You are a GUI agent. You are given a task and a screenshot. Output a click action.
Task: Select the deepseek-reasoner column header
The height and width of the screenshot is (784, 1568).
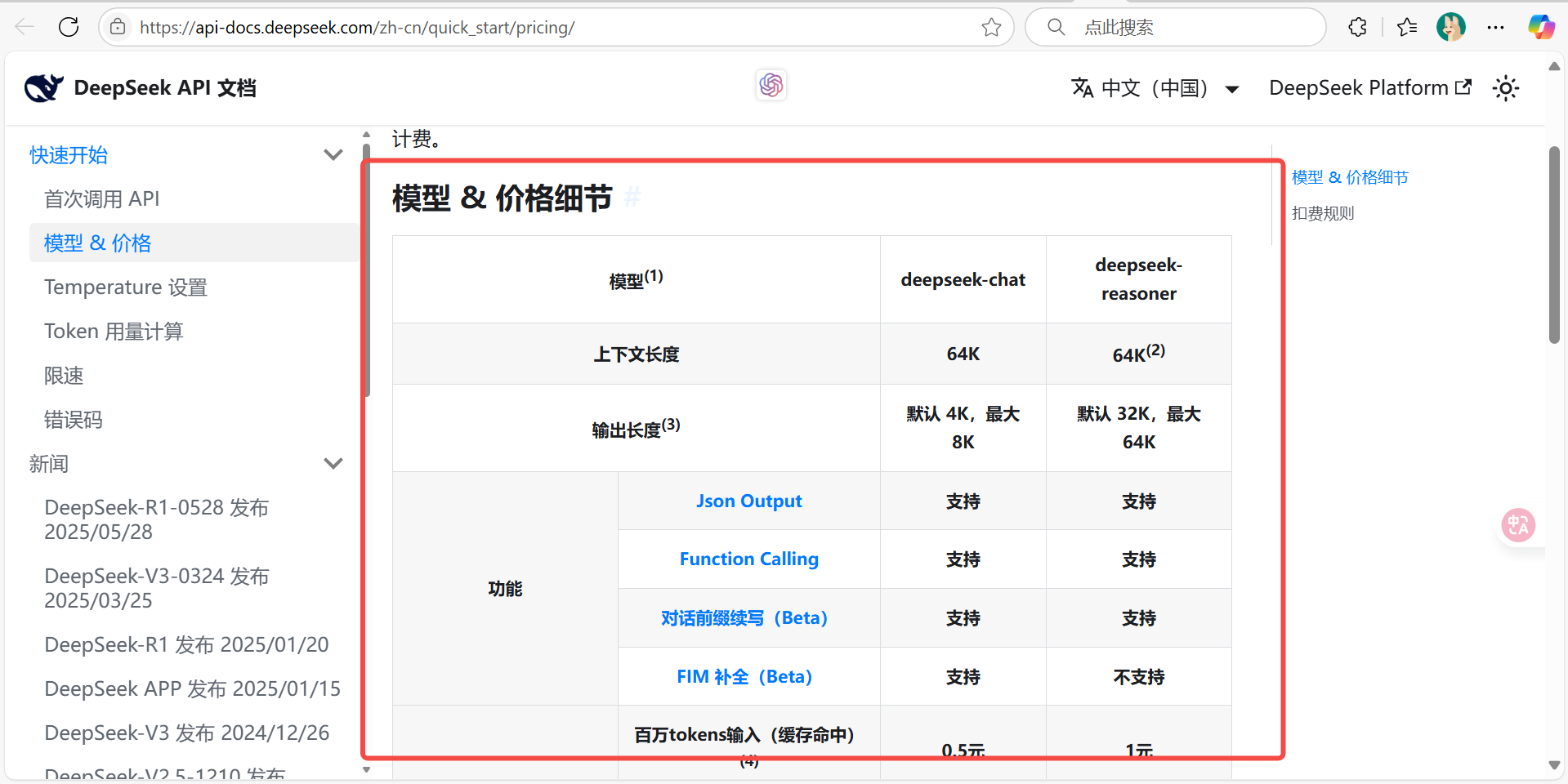pyautogui.click(x=1138, y=279)
